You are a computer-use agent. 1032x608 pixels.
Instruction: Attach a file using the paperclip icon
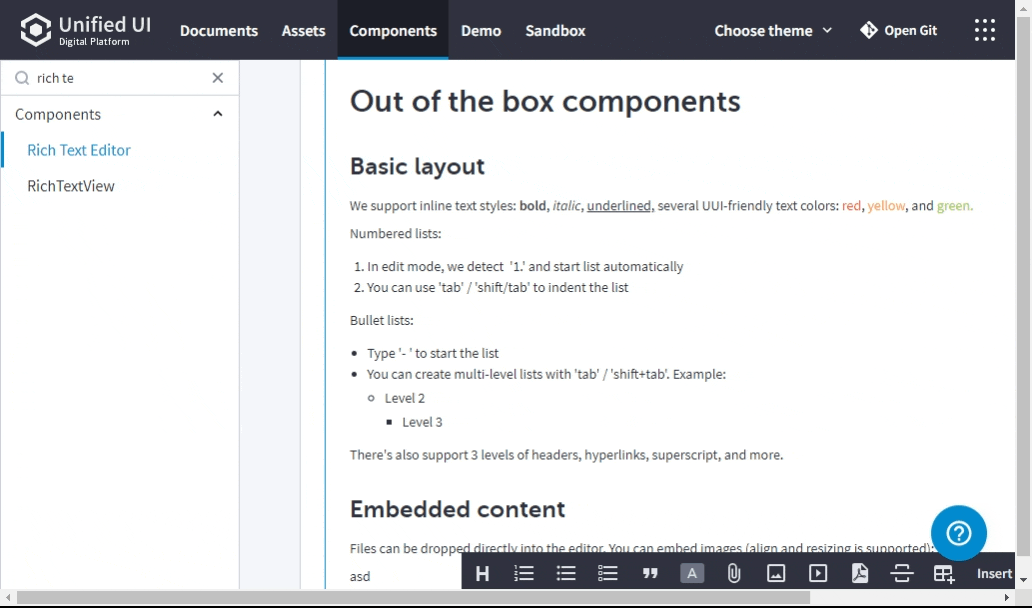pyautogui.click(x=733, y=573)
